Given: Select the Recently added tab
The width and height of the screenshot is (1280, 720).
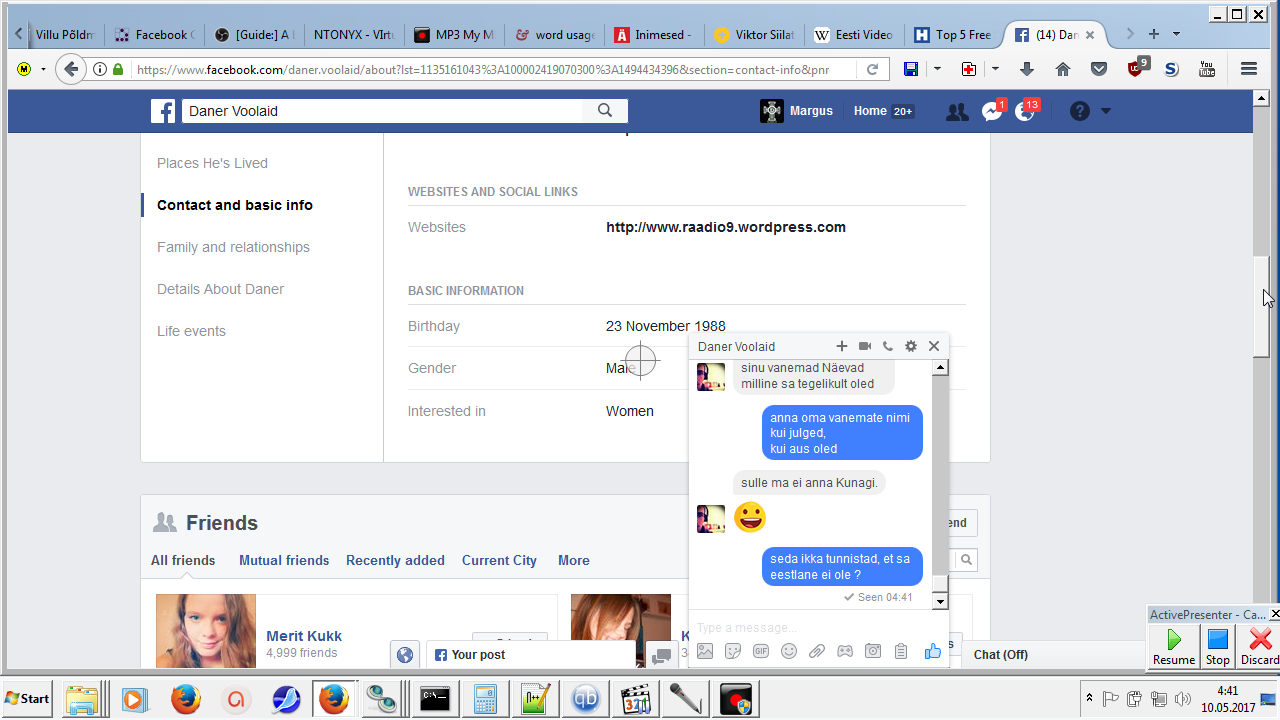Looking at the screenshot, I should coord(395,560).
